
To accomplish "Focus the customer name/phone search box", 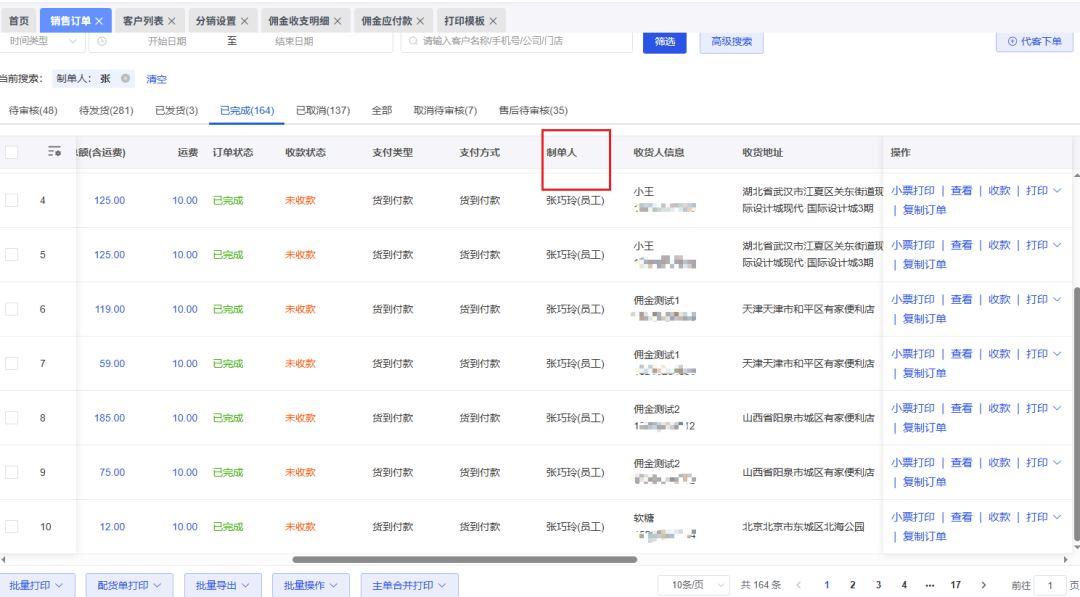I will point(517,41).
